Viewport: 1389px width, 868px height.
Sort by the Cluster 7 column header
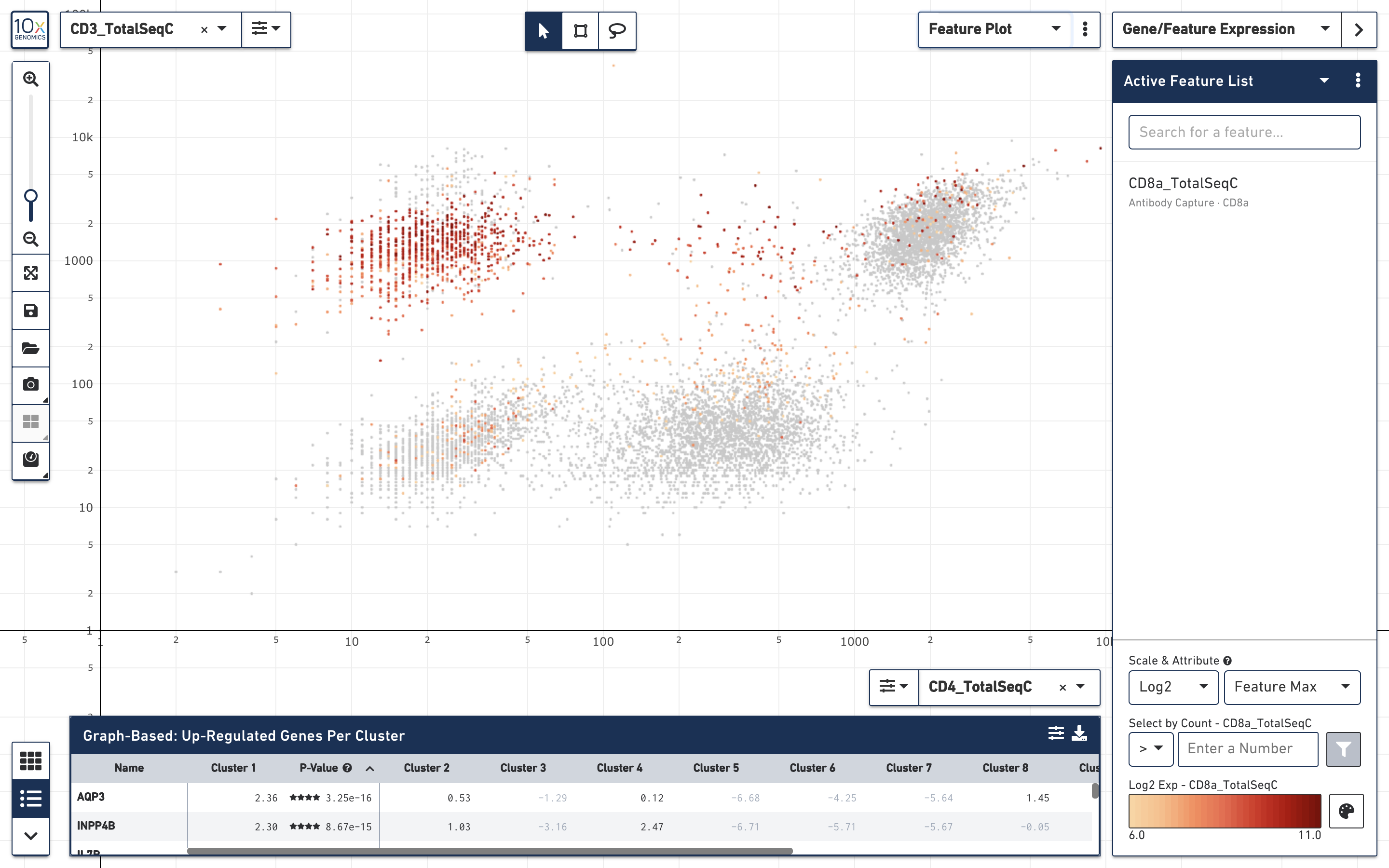pos(909,768)
